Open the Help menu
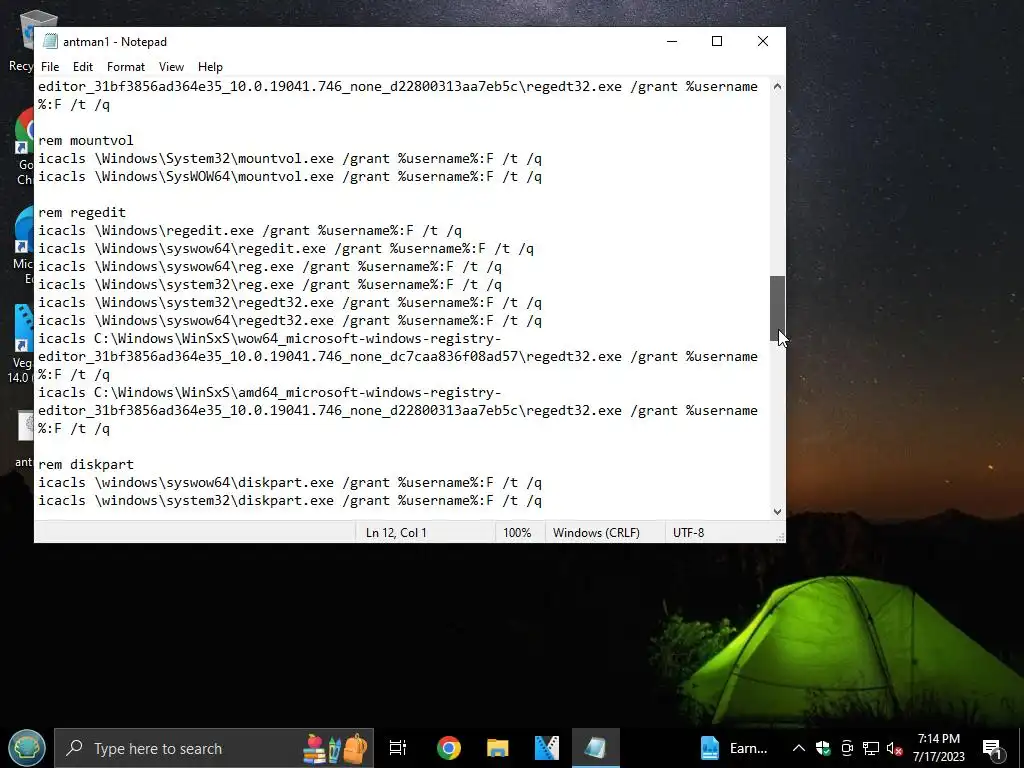 click(x=210, y=67)
